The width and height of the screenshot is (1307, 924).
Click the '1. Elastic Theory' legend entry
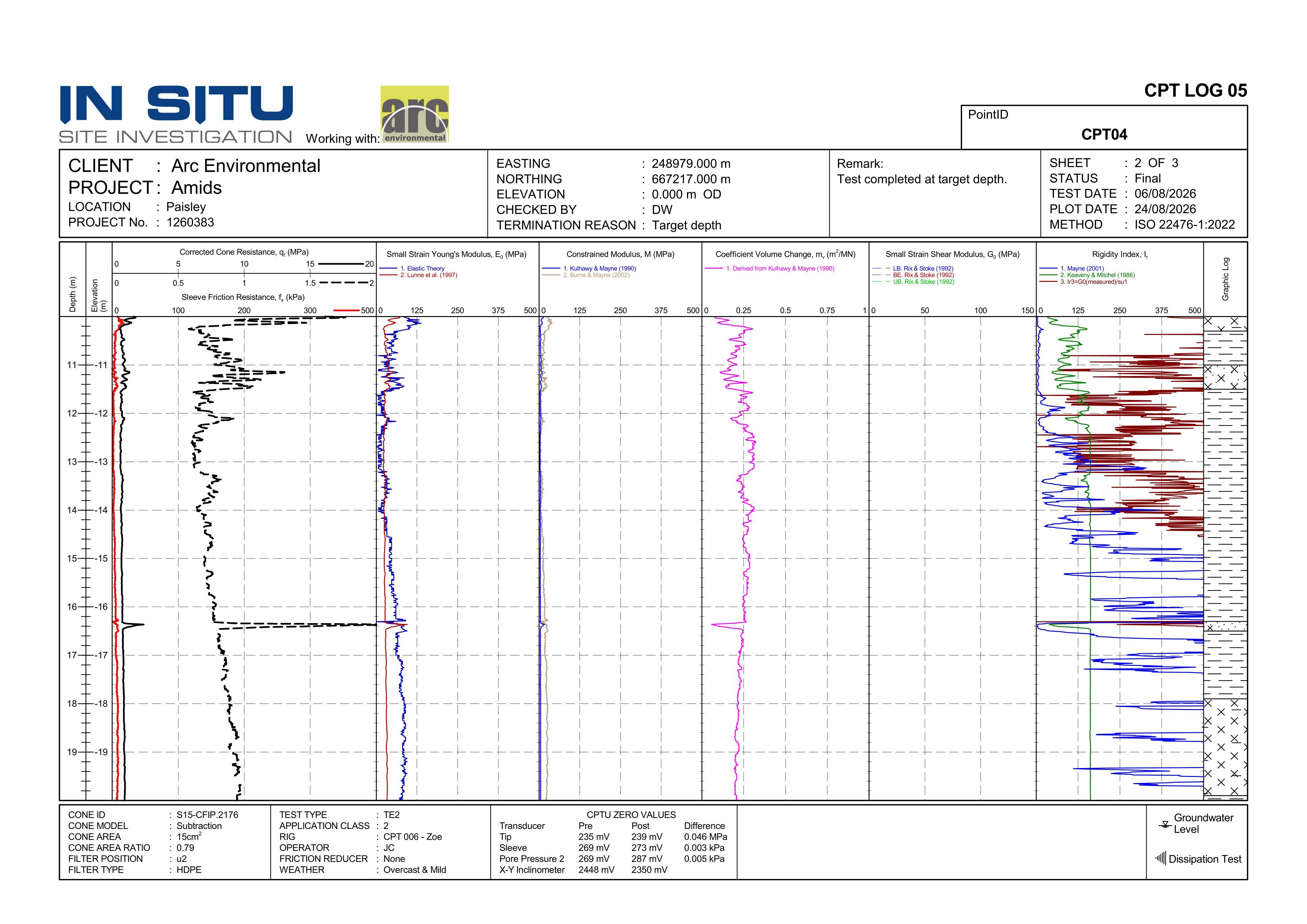pyautogui.click(x=422, y=269)
